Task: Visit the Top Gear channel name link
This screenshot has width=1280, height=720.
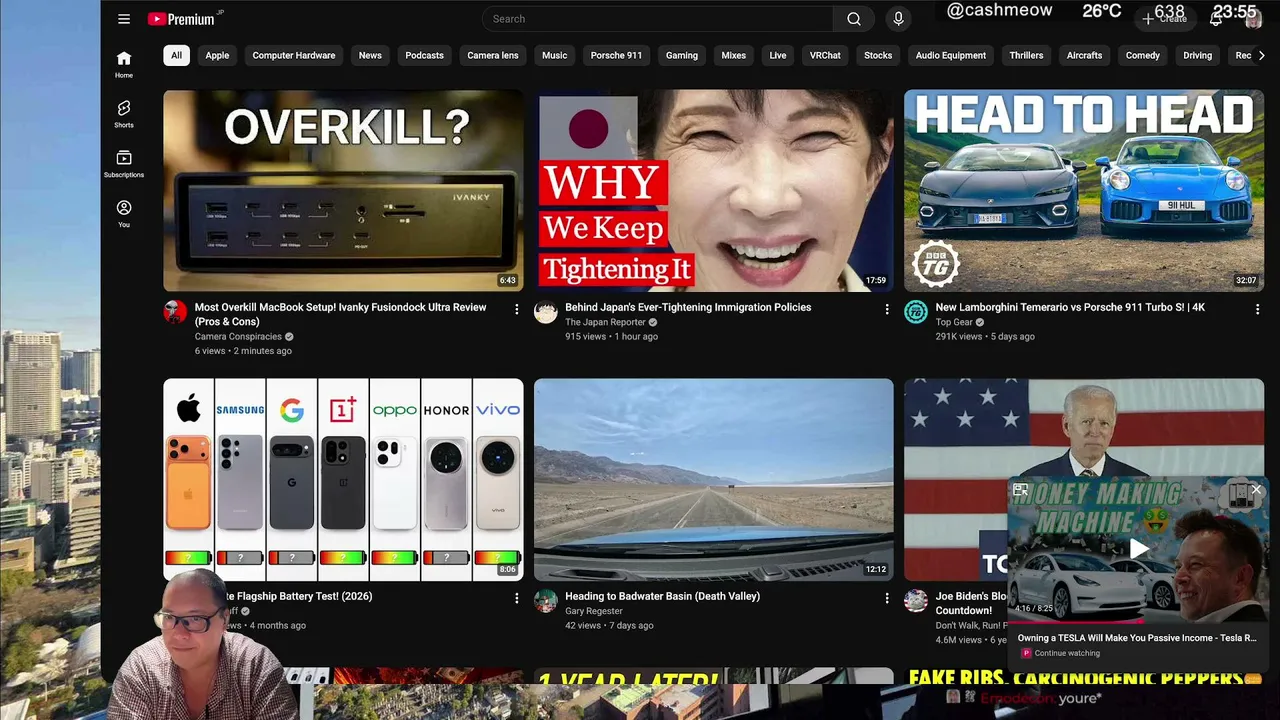Action: click(x=954, y=322)
